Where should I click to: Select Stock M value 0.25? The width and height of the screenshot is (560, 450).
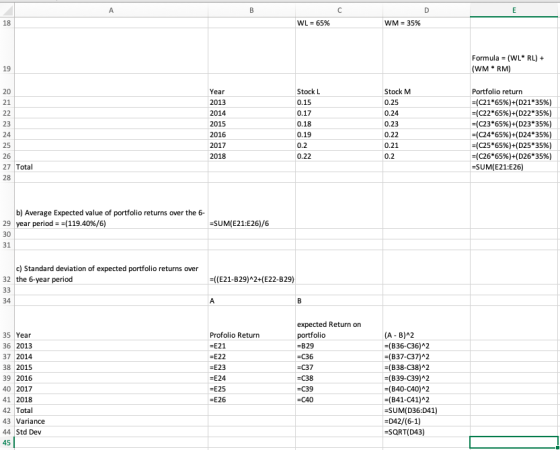pos(426,102)
